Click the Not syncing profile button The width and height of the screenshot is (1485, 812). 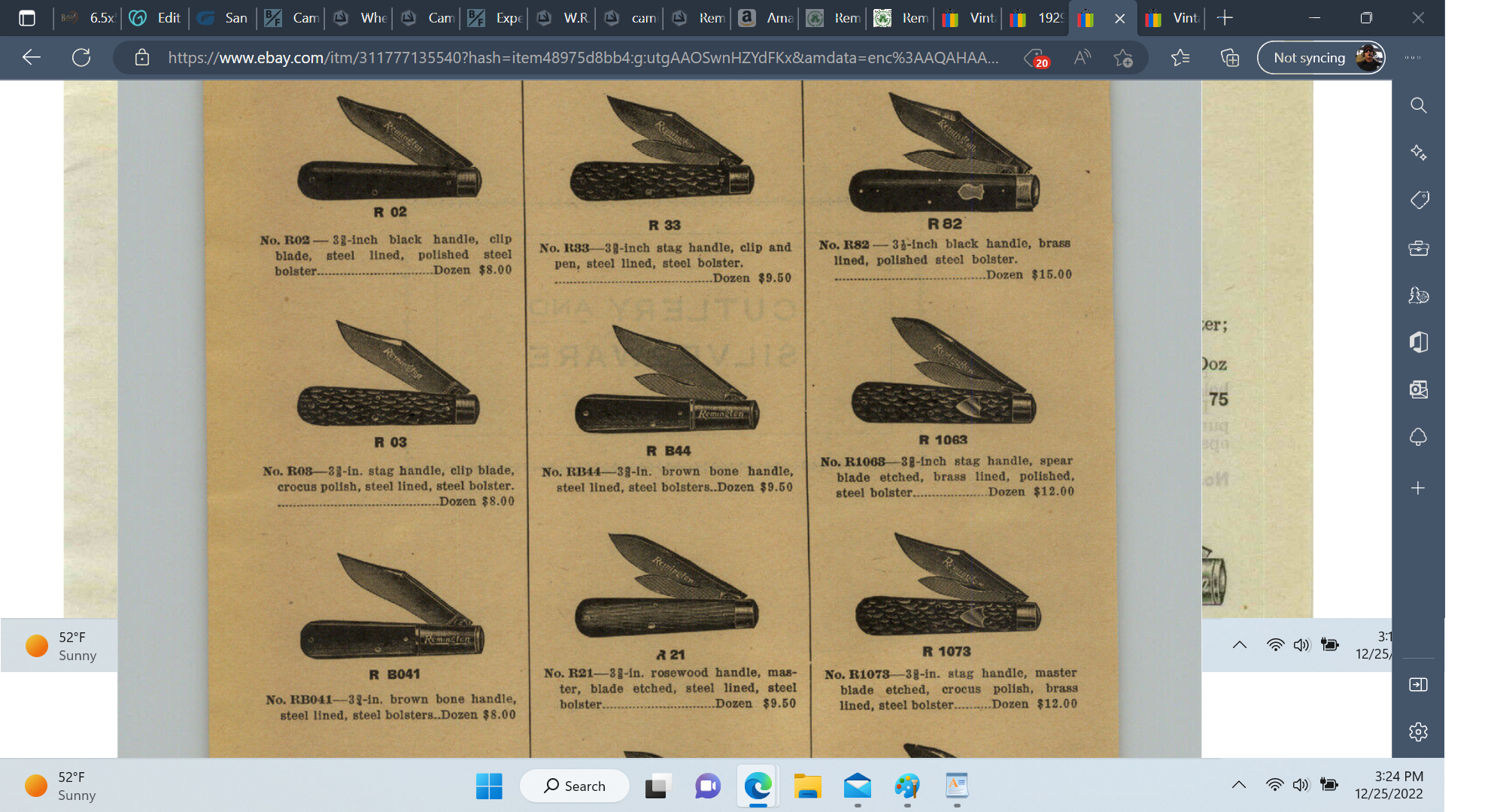pyautogui.click(x=1322, y=57)
